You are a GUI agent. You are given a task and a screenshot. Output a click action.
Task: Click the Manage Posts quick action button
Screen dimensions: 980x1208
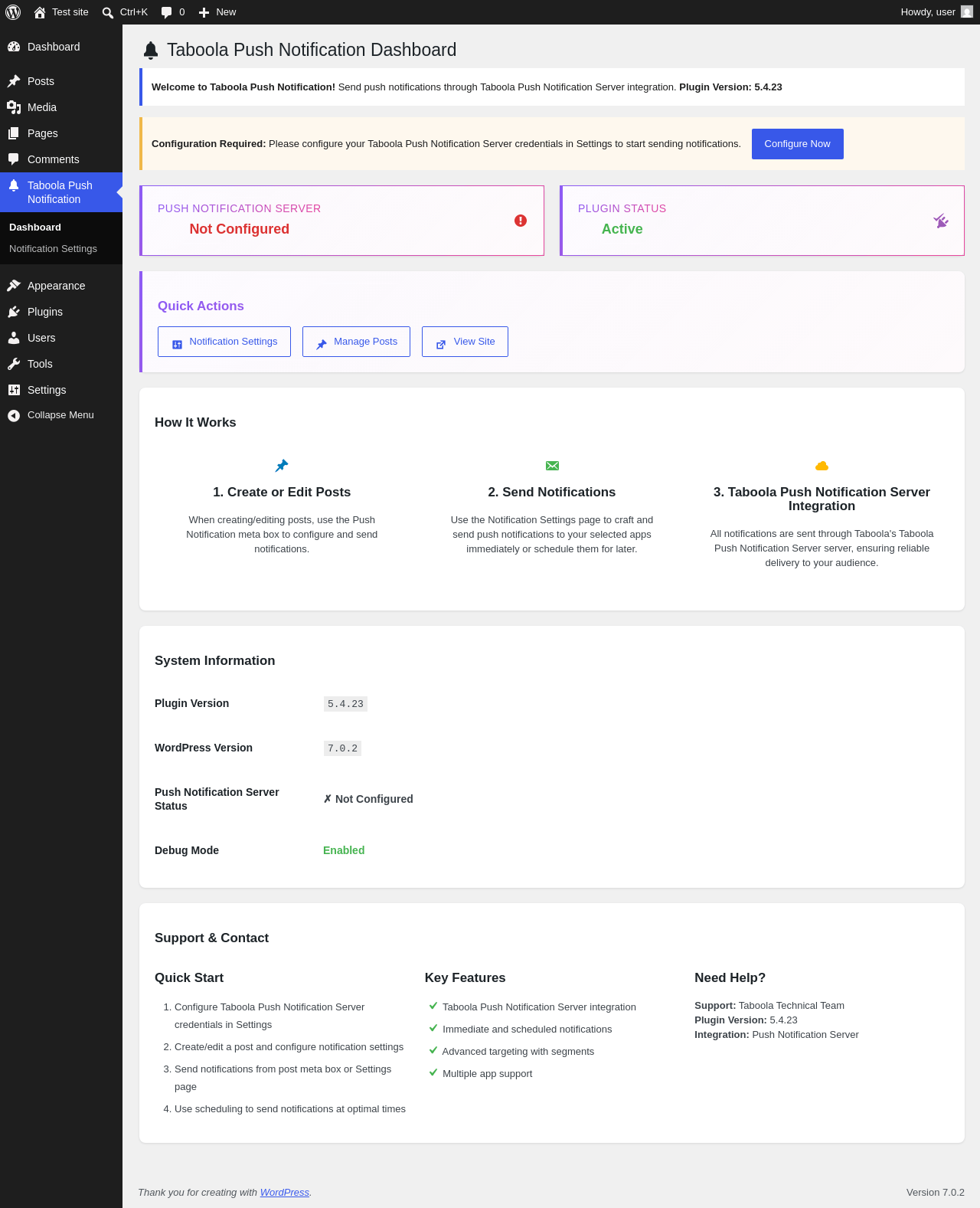point(356,342)
